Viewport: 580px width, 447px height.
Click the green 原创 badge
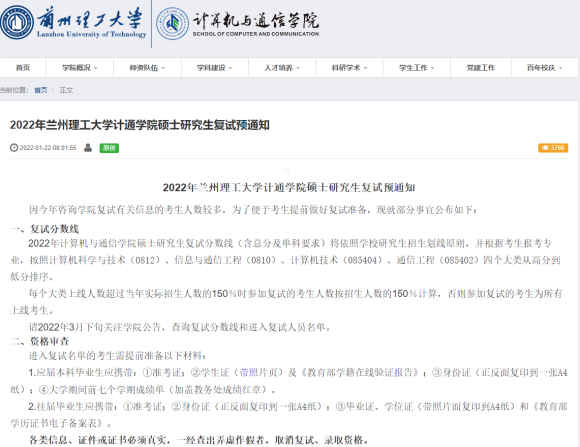[109, 148]
